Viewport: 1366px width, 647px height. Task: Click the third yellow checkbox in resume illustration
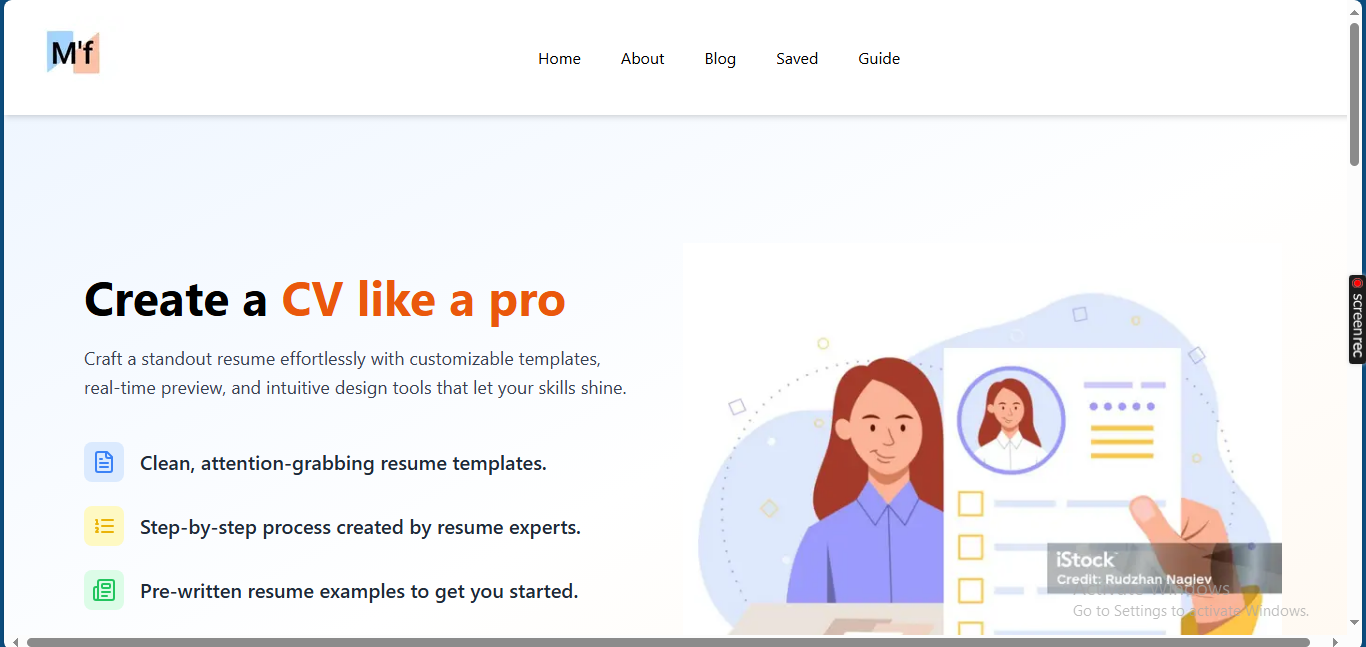tap(971, 591)
